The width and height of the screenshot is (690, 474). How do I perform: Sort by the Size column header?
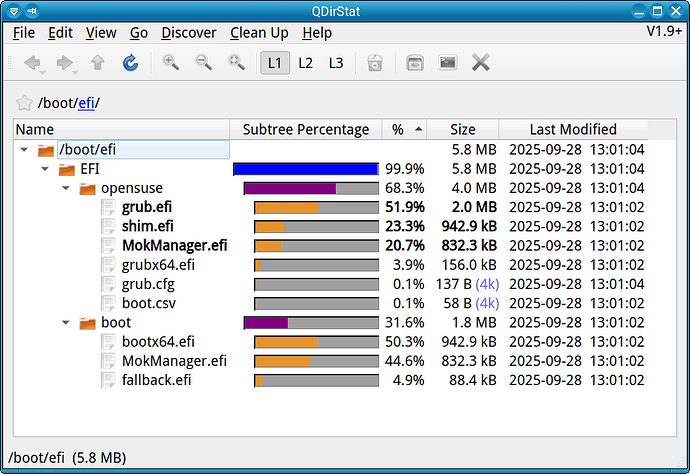[463, 129]
